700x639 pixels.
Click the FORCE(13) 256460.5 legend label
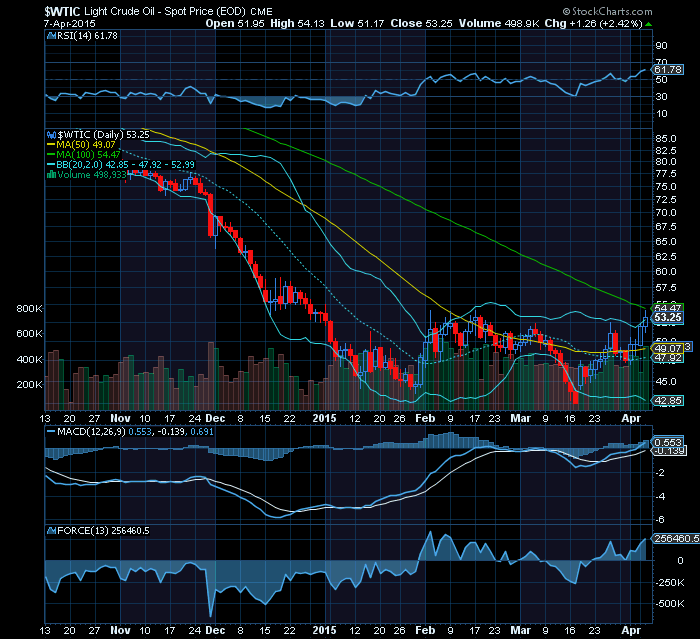point(103,530)
